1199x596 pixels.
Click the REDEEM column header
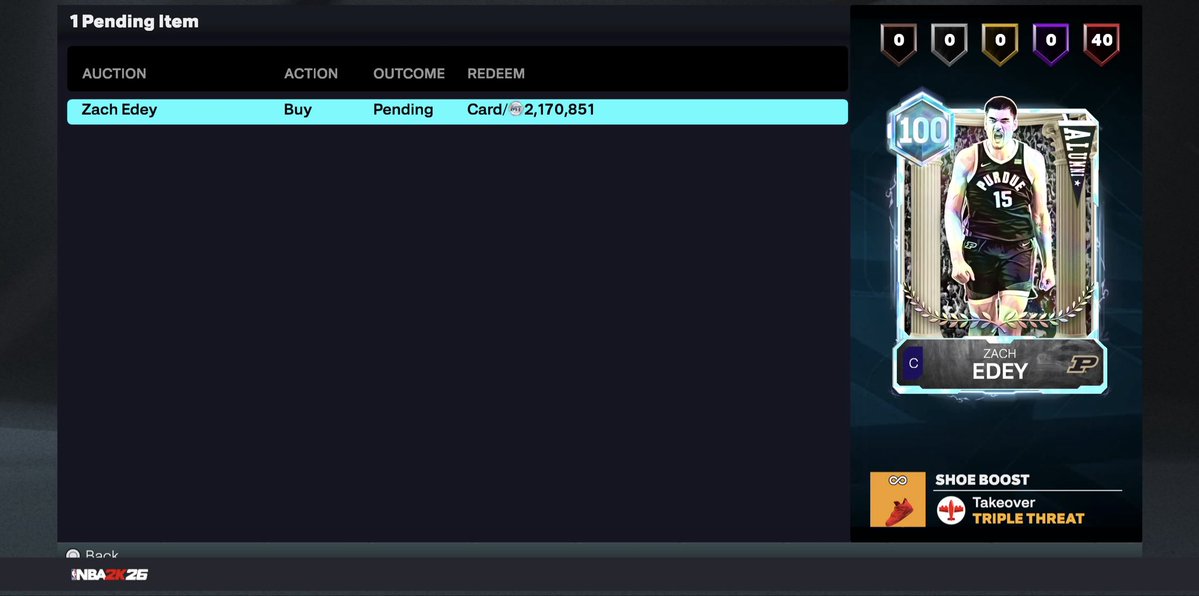(x=496, y=73)
